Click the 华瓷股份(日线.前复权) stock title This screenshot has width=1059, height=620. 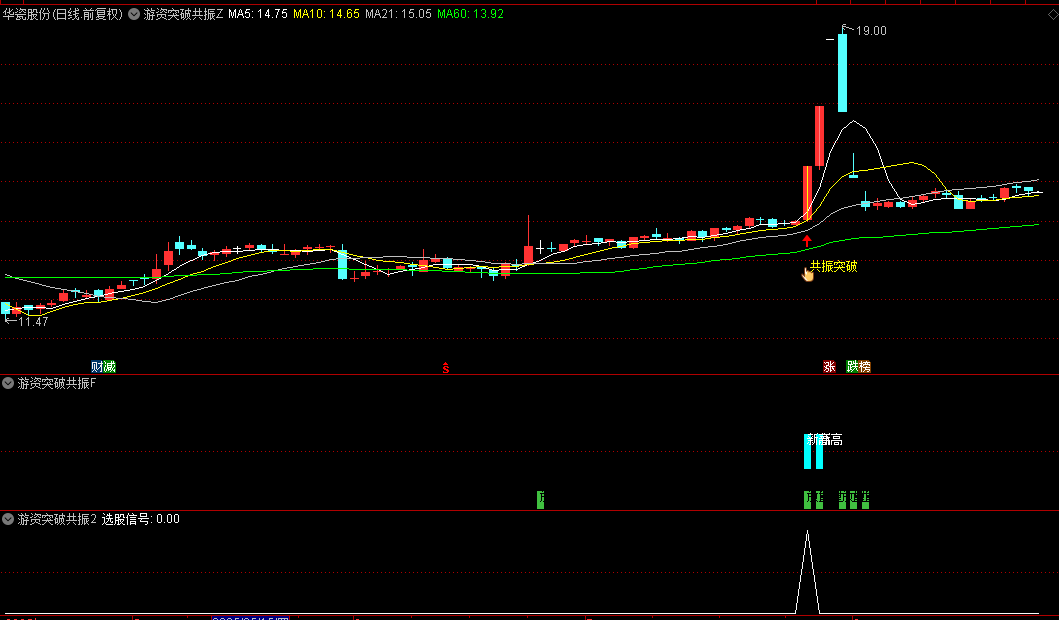63,14
